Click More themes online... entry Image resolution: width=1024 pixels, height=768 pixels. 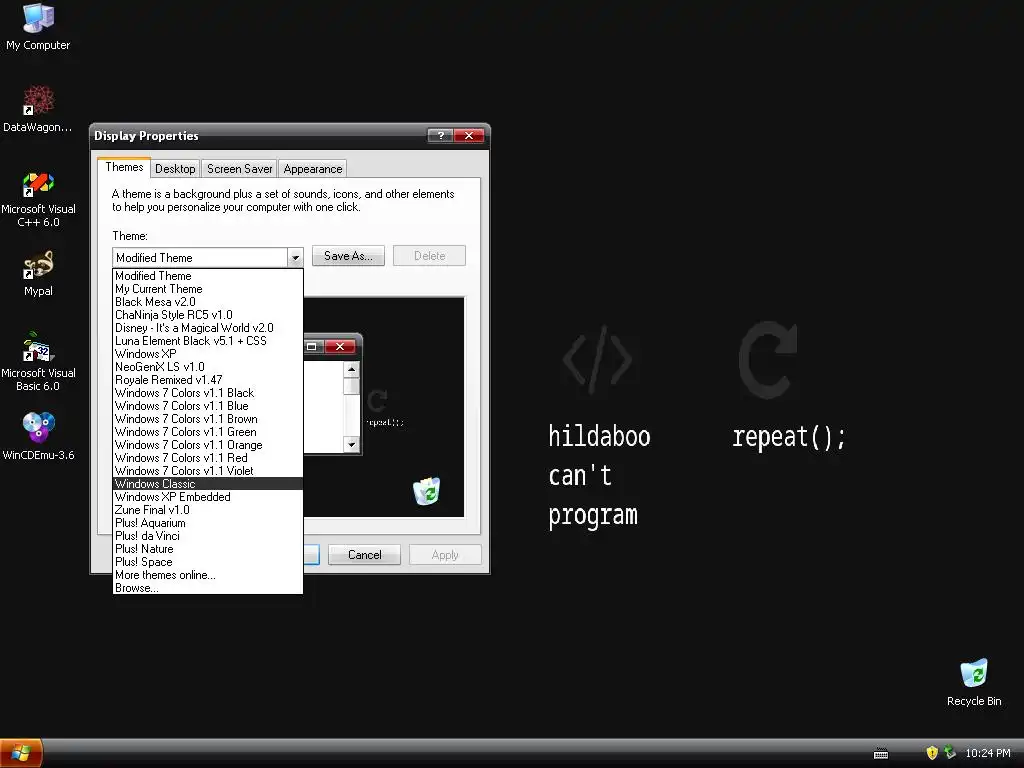click(x=208, y=575)
